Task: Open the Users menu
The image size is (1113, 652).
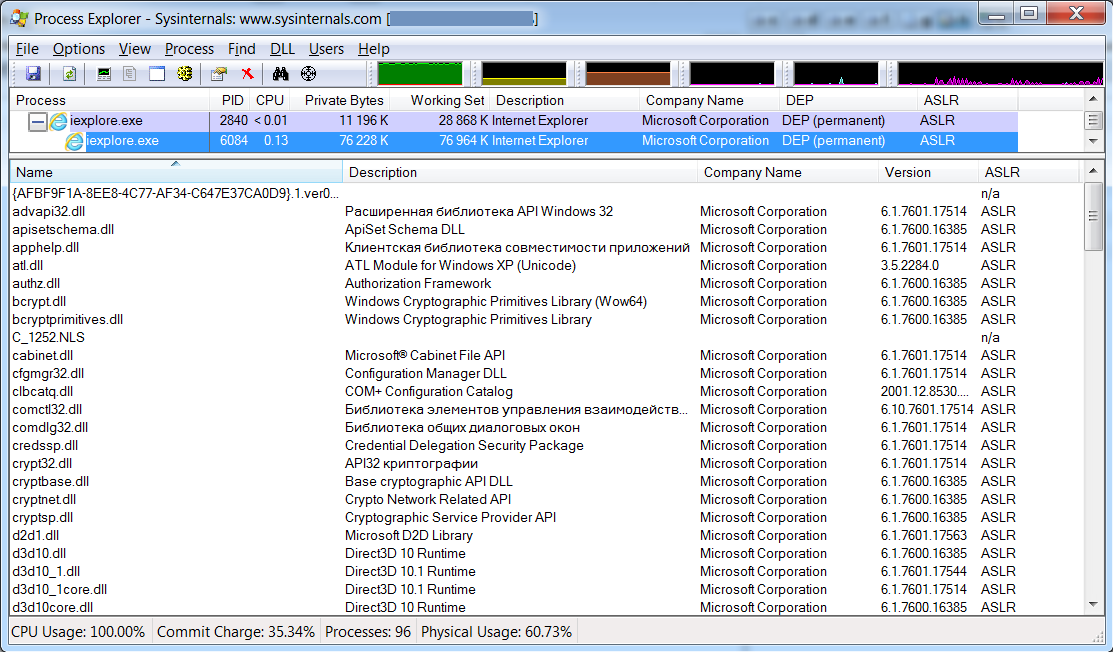Action: pyautogui.click(x=326, y=49)
